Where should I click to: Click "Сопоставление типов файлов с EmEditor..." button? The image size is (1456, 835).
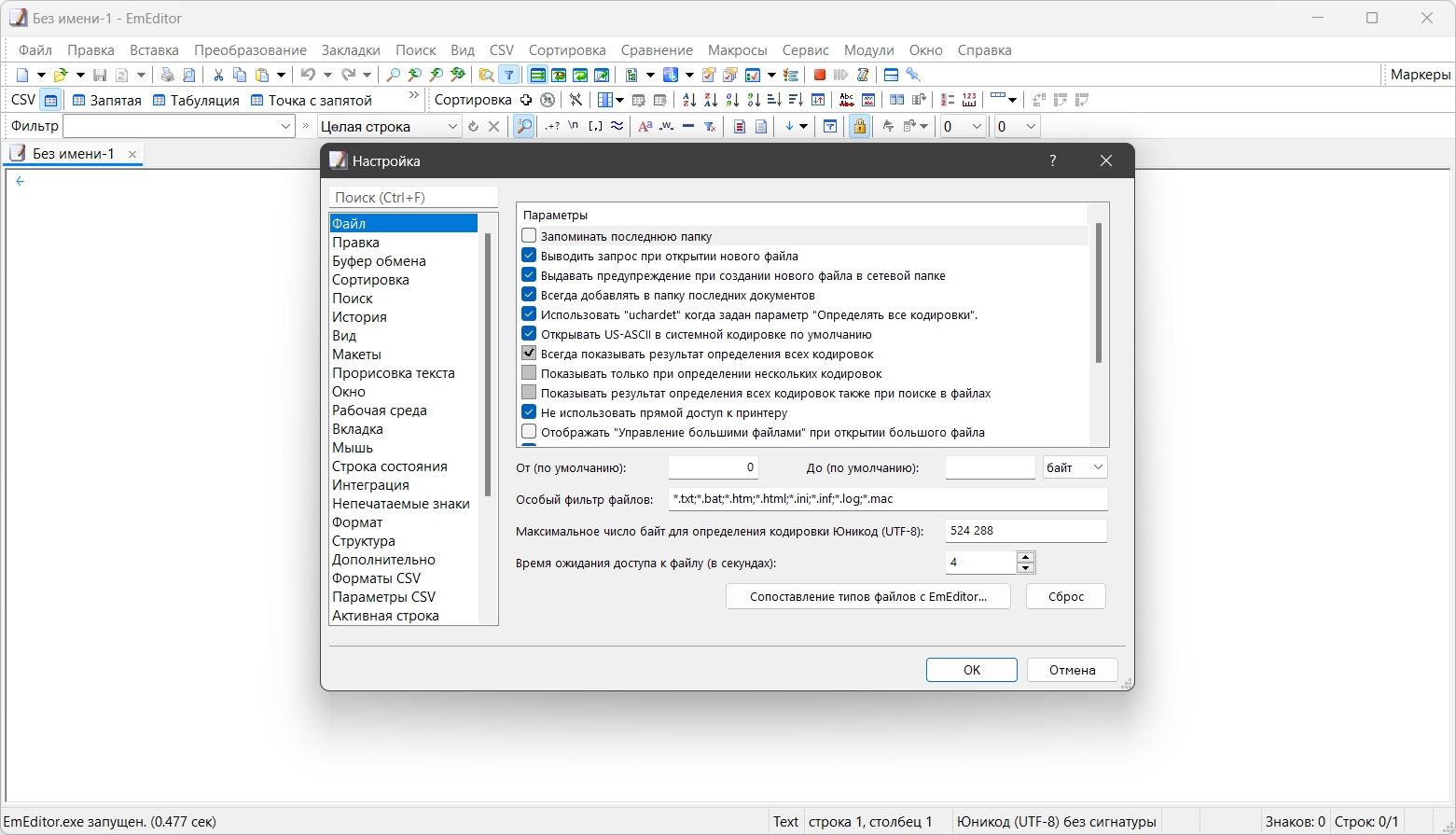(867, 596)
